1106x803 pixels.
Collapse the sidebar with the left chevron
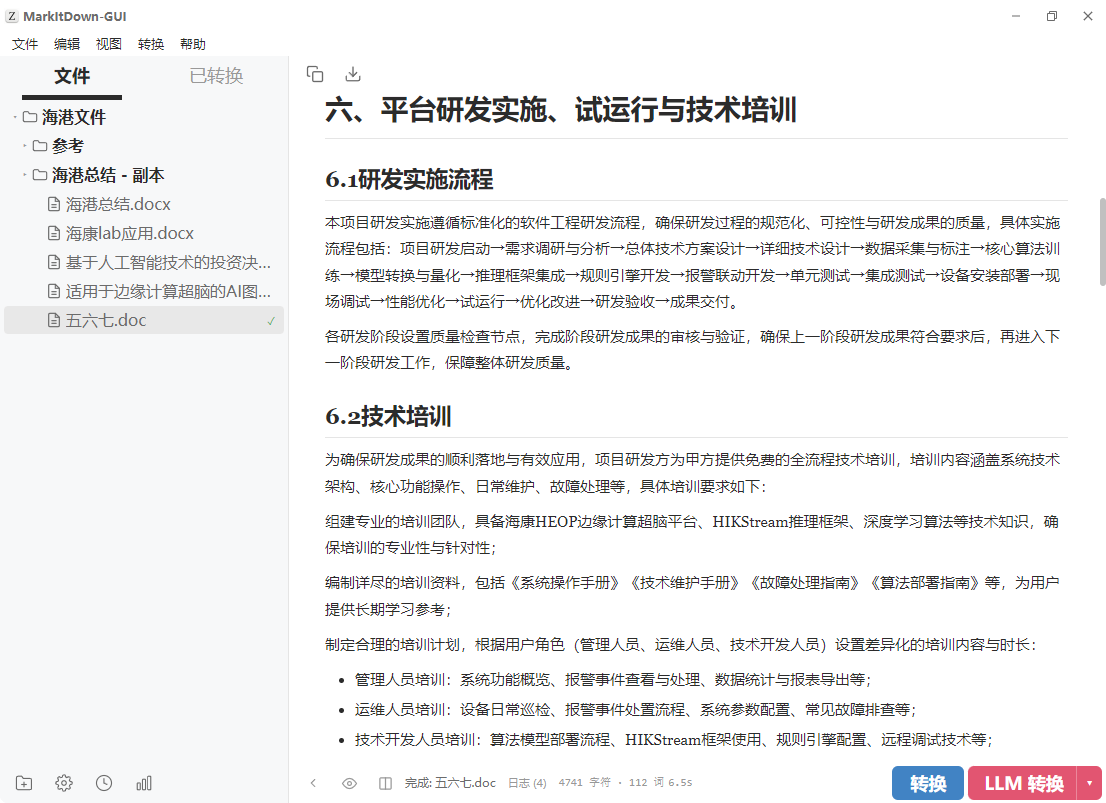click(x=313, y=783)
